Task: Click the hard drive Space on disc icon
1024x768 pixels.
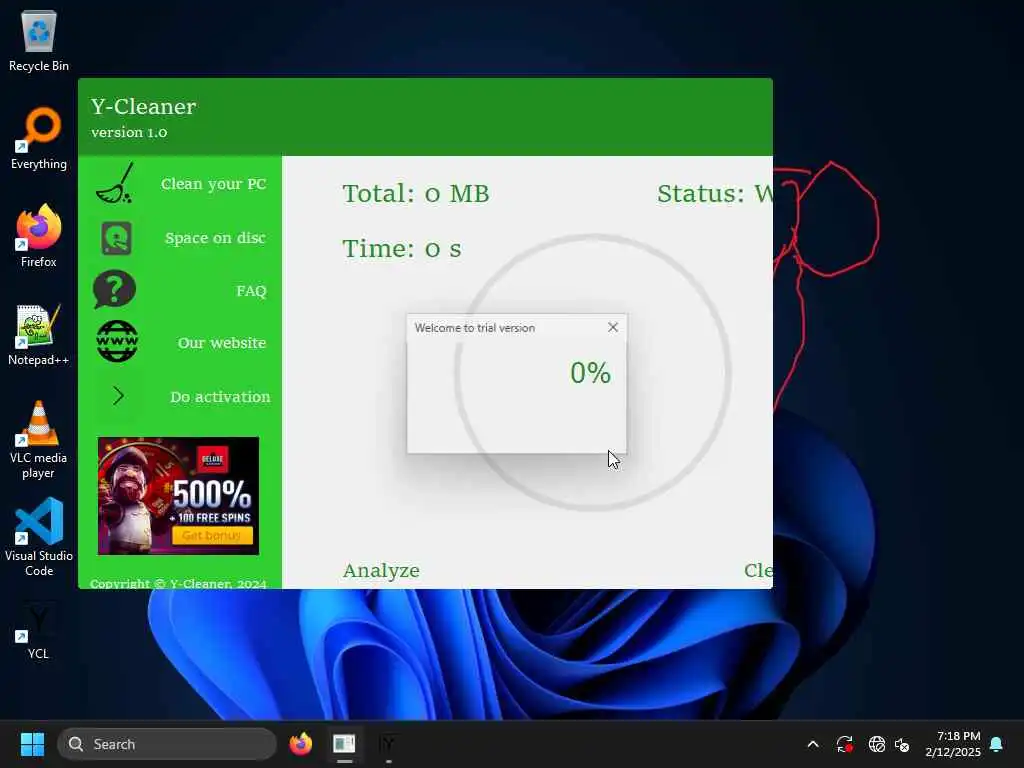Action: pos(117,238)
